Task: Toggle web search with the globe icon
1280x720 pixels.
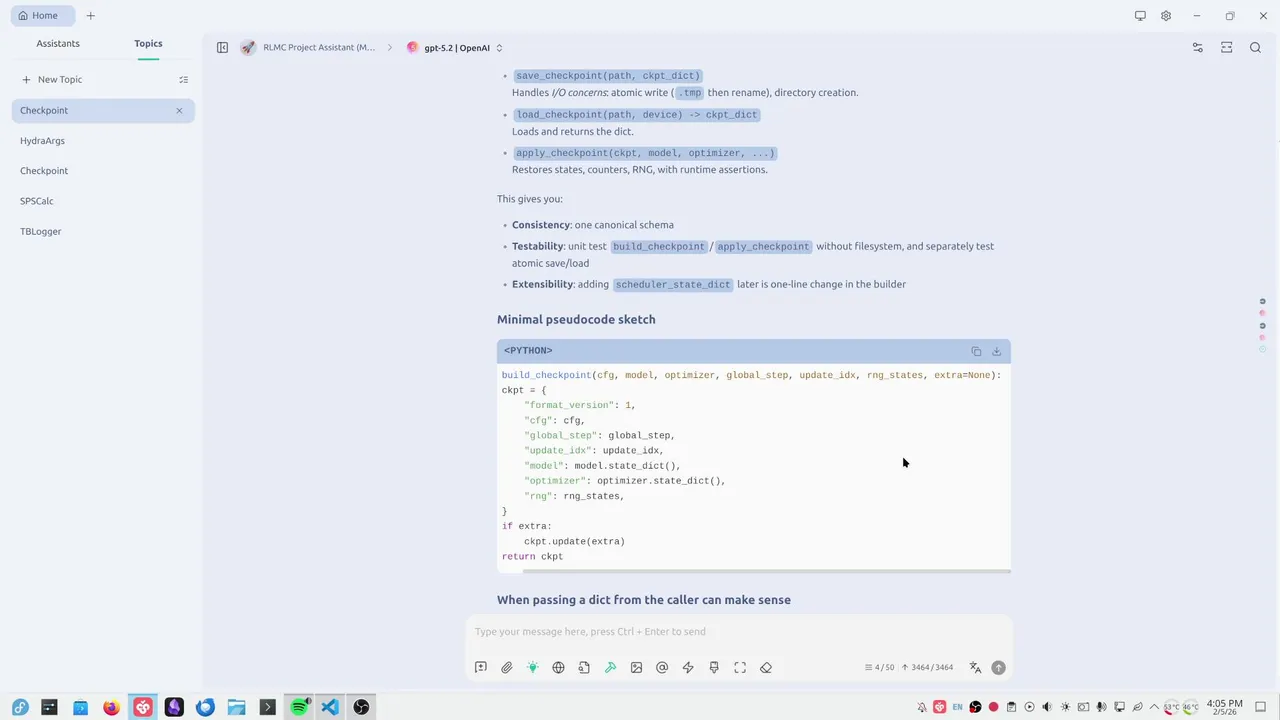Action: tap(558, 668)
